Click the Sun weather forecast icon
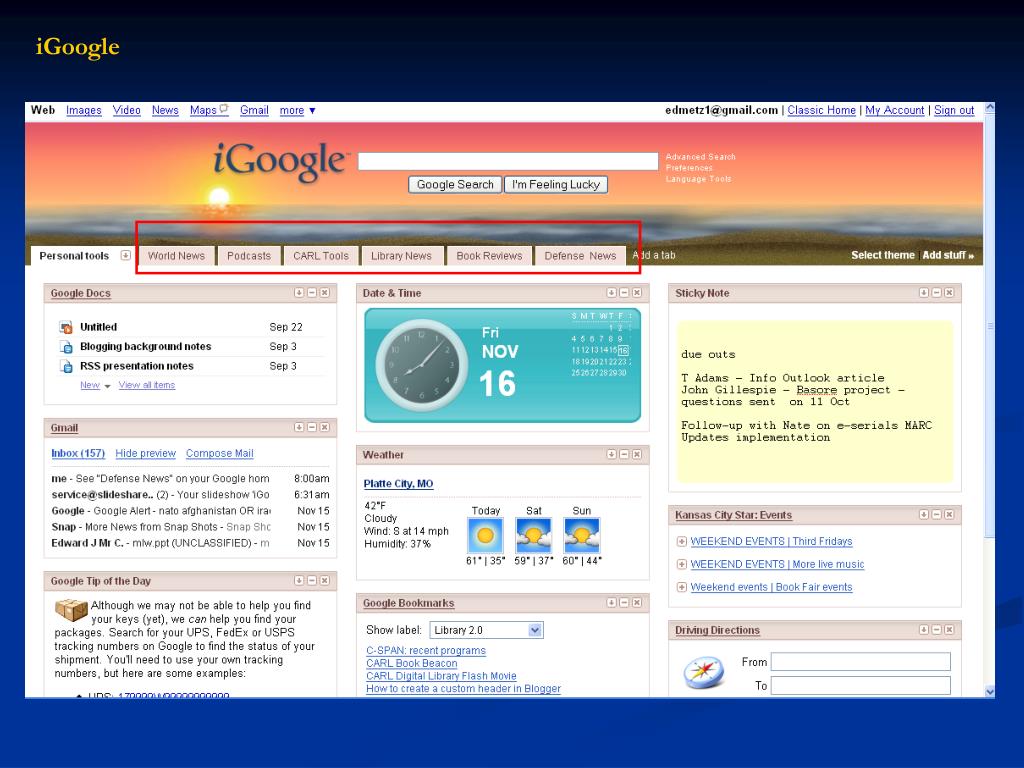The image size is (1024, 768). pos(582,536)
